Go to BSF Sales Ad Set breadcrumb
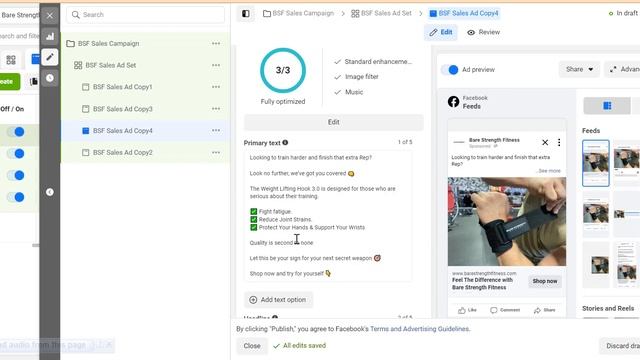 click(x=381, y=13)
